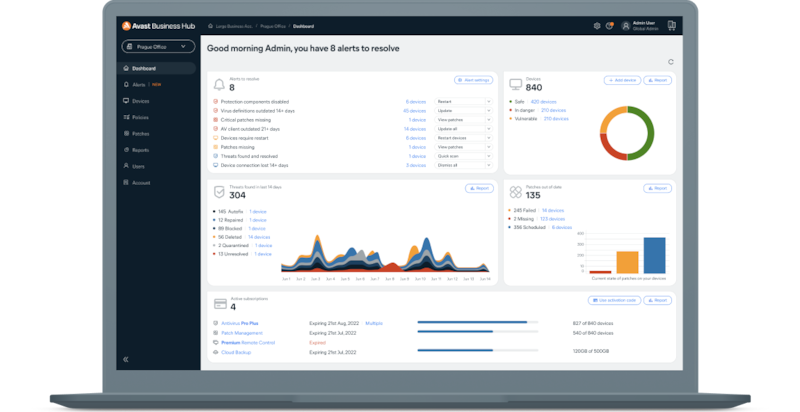Click the Alert settings button

473,79
